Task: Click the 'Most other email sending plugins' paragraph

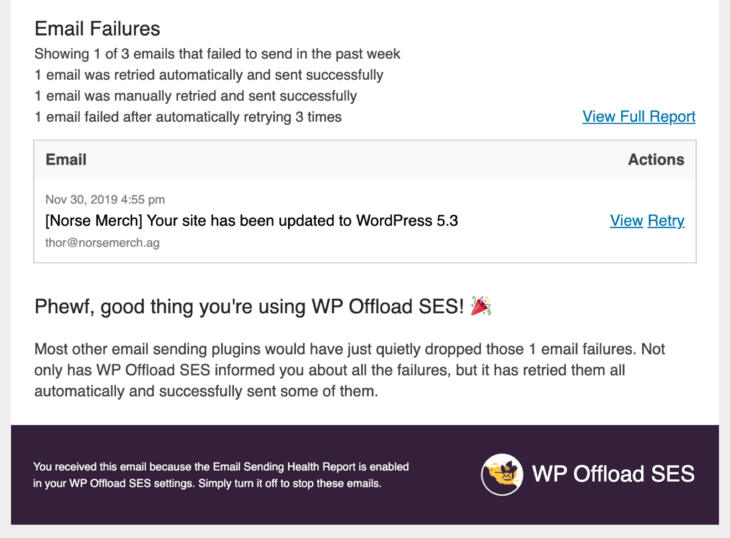Action: coord(350,370)
